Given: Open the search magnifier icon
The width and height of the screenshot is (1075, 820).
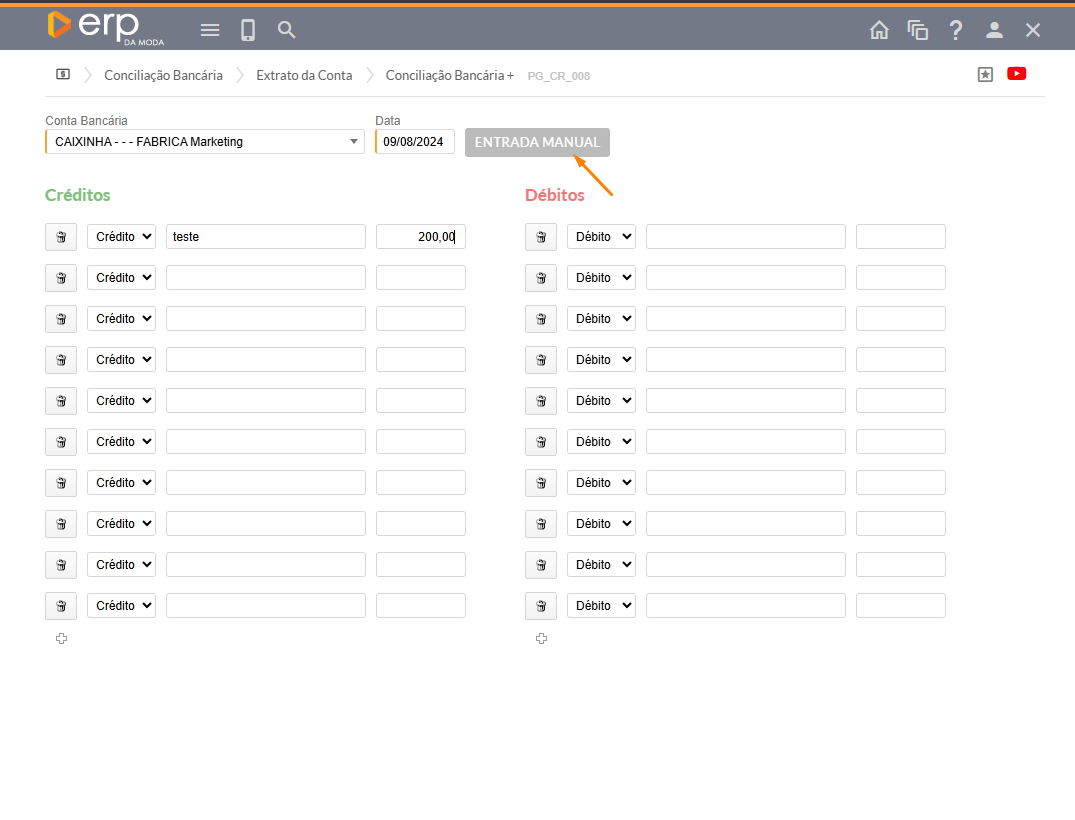Looking at the screenshot, I should point(287,30).
